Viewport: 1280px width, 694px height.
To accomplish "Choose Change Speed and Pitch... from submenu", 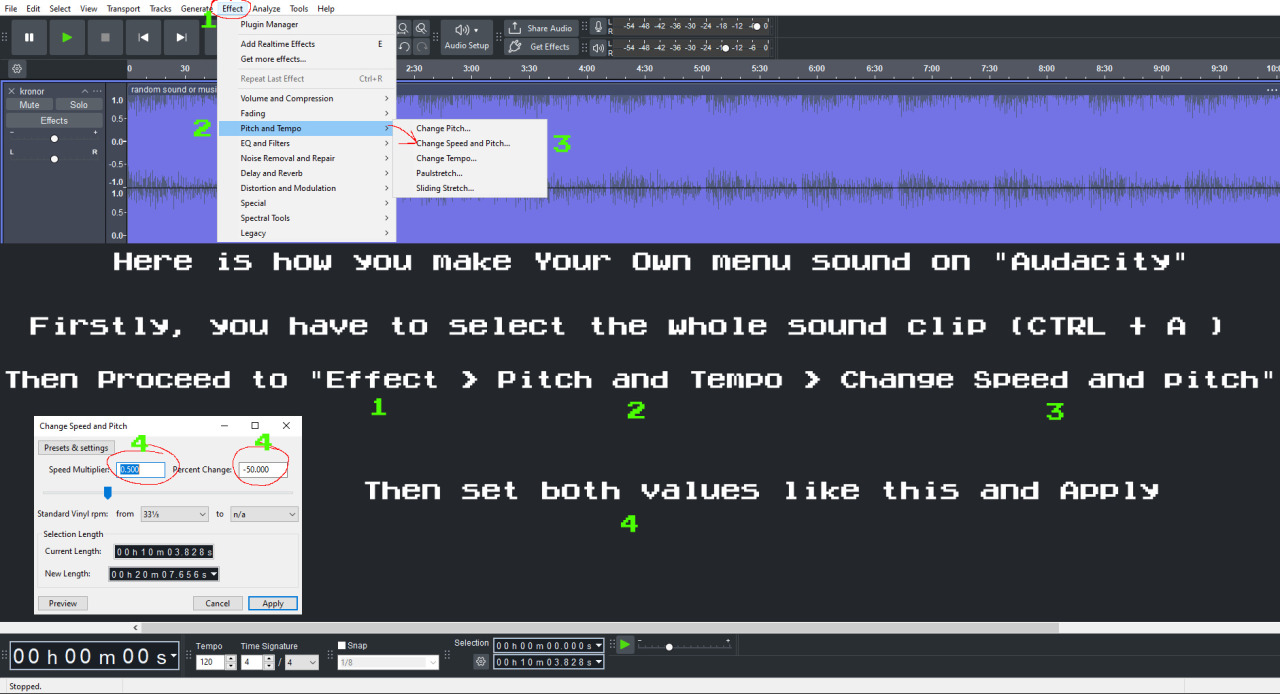I will (471, 143).
